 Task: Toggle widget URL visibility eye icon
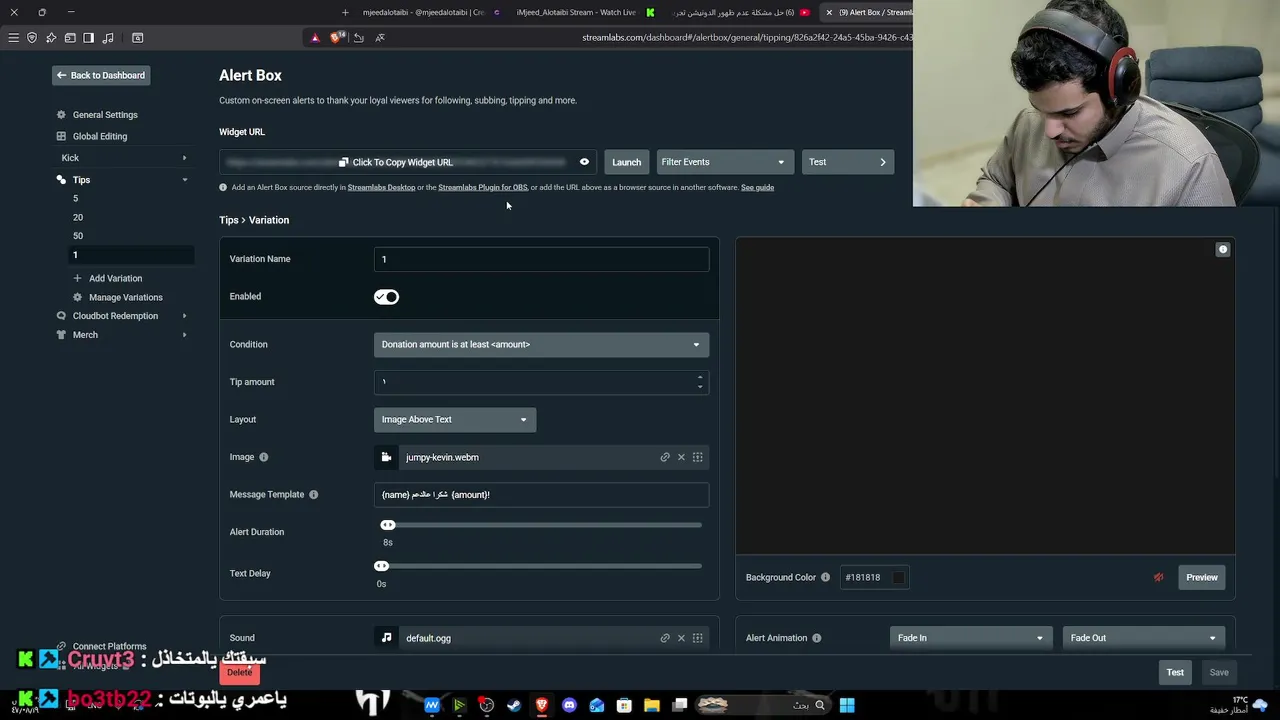click(584, 162)
